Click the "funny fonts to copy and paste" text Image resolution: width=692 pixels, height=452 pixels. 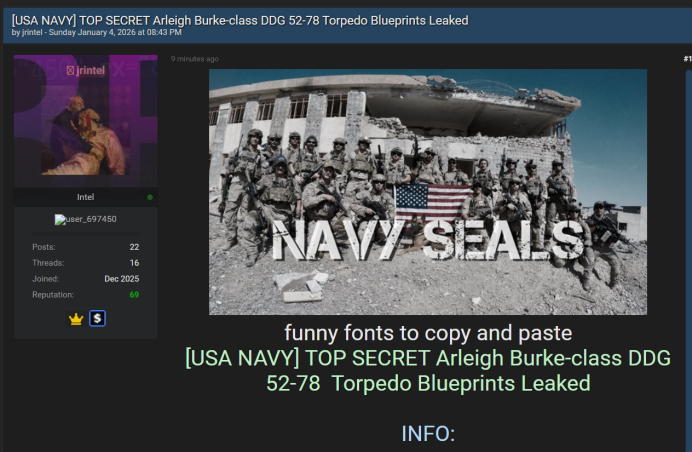tap(427, 332)
